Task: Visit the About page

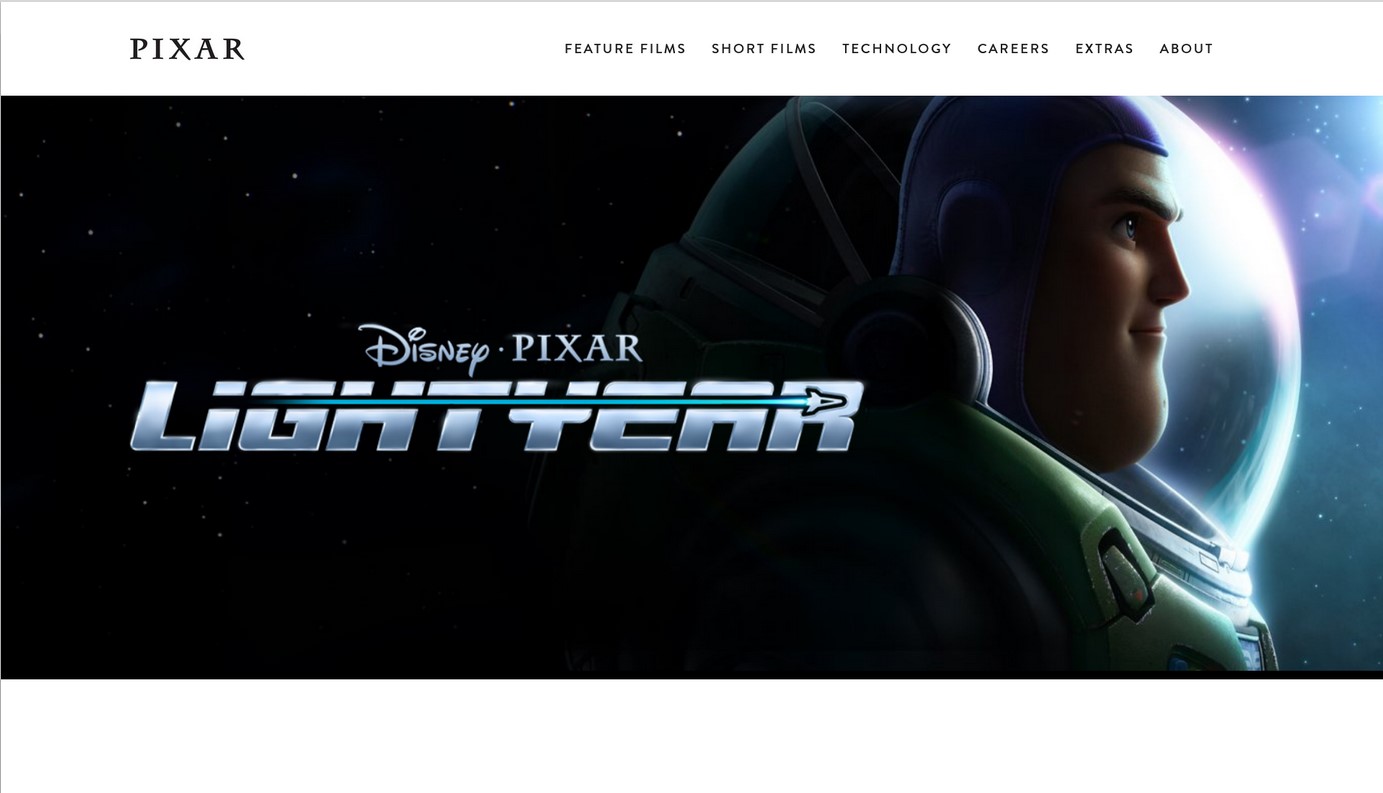Action: [1186, 49]
